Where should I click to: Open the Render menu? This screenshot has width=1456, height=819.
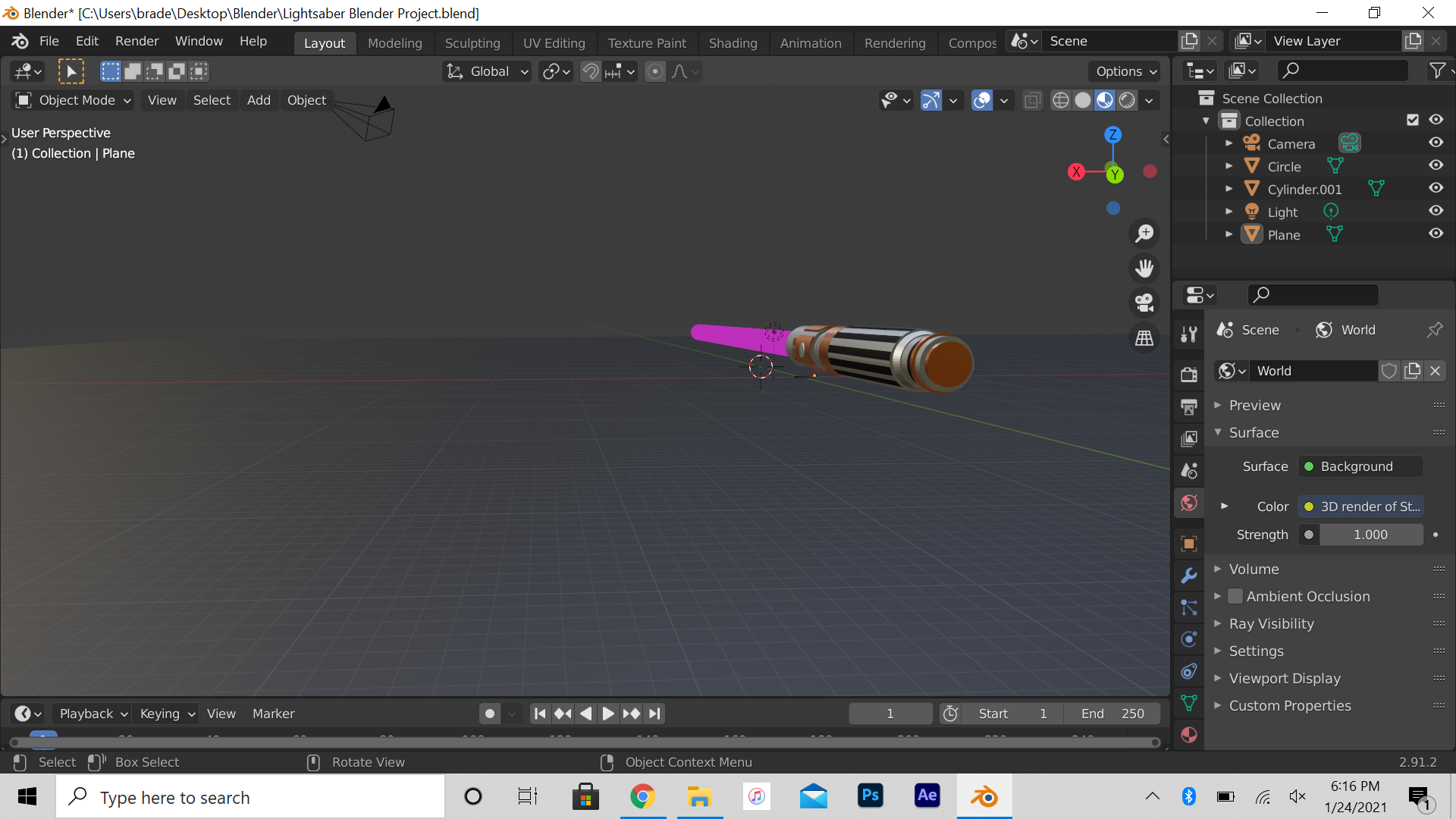click(x=137, y=41)
